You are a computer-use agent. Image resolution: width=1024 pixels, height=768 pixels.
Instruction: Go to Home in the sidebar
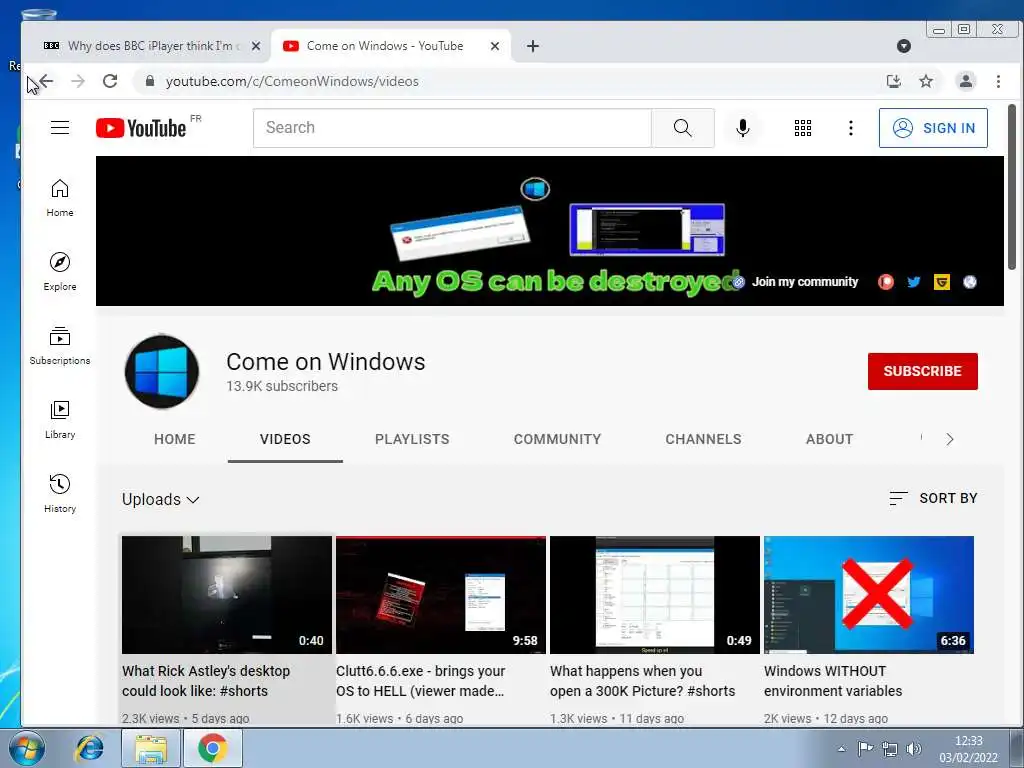pyautogui.click(x=60, y=198)
